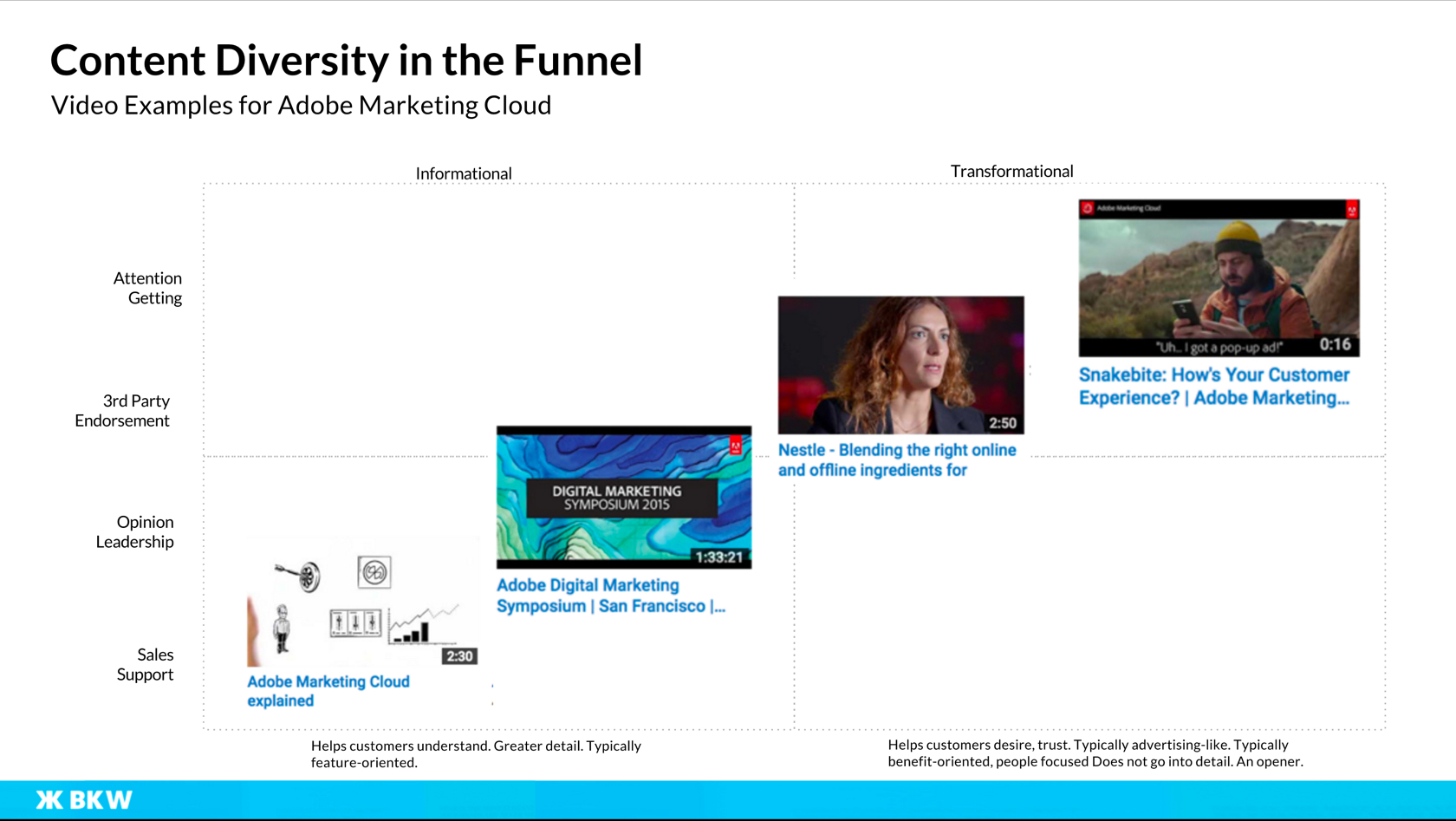Select the Transformational column heading
This screenshot has height=821, width=1456.
[1011, 171]
